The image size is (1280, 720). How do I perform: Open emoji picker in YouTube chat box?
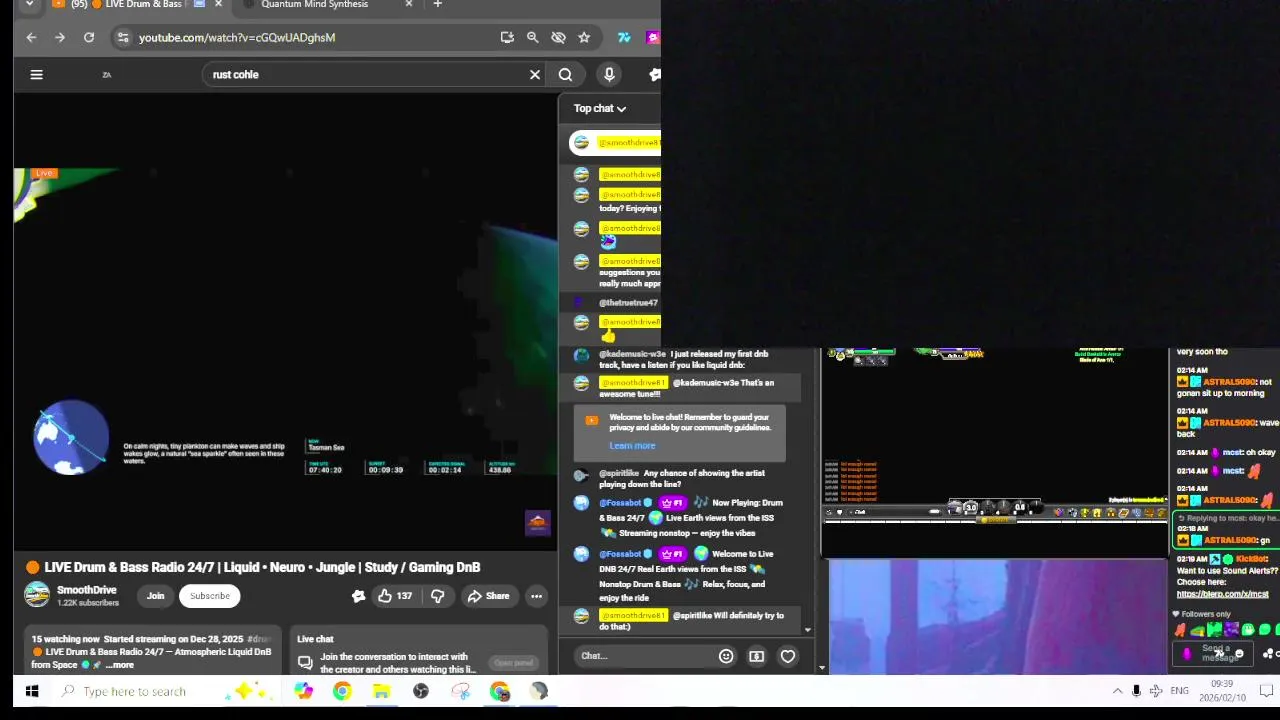pos(726,656)
